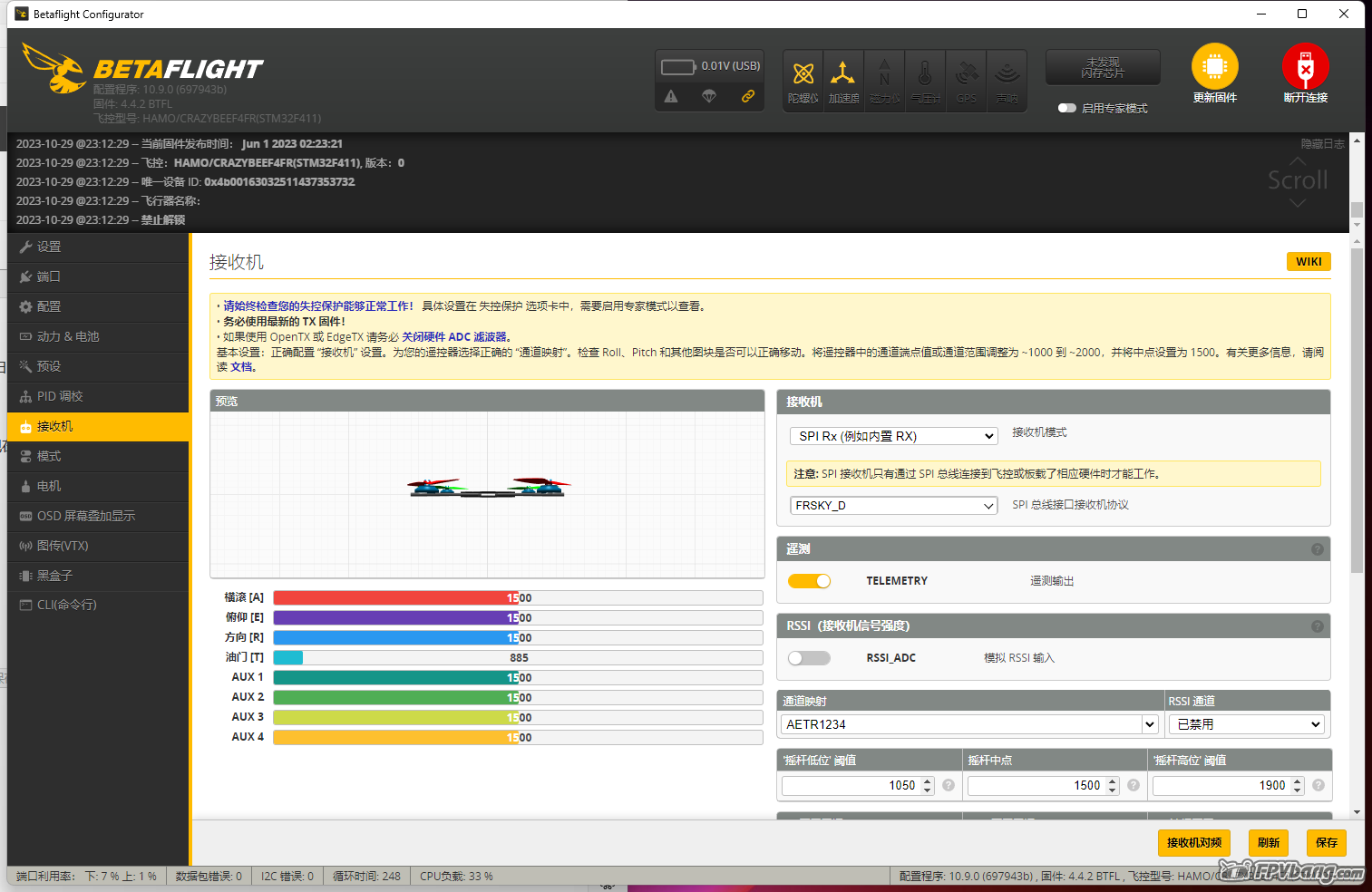
Task: Turn on the RSSI_ADC switch
Action: click(809, 658)
